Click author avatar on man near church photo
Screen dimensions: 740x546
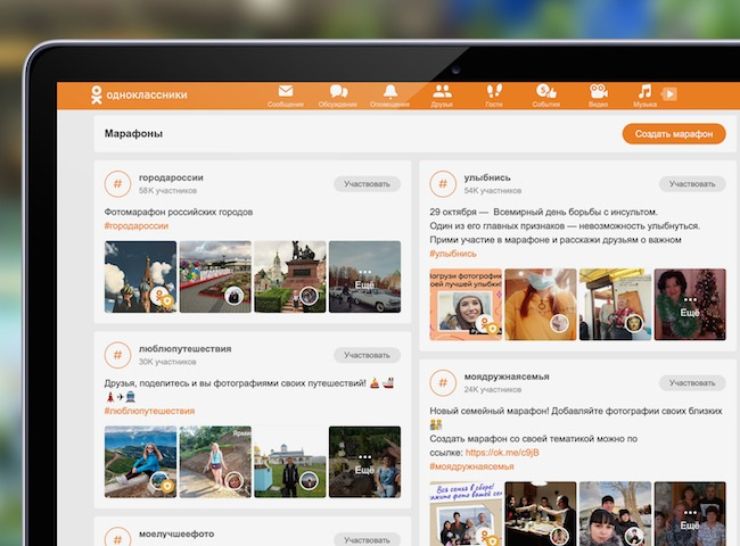309,480
